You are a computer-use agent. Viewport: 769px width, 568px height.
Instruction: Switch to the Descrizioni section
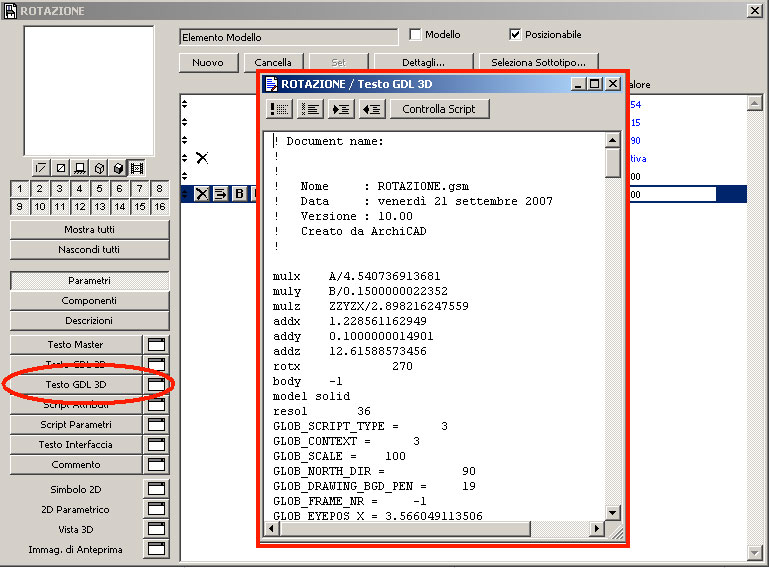pyautogui.click(x=89, y=321)
